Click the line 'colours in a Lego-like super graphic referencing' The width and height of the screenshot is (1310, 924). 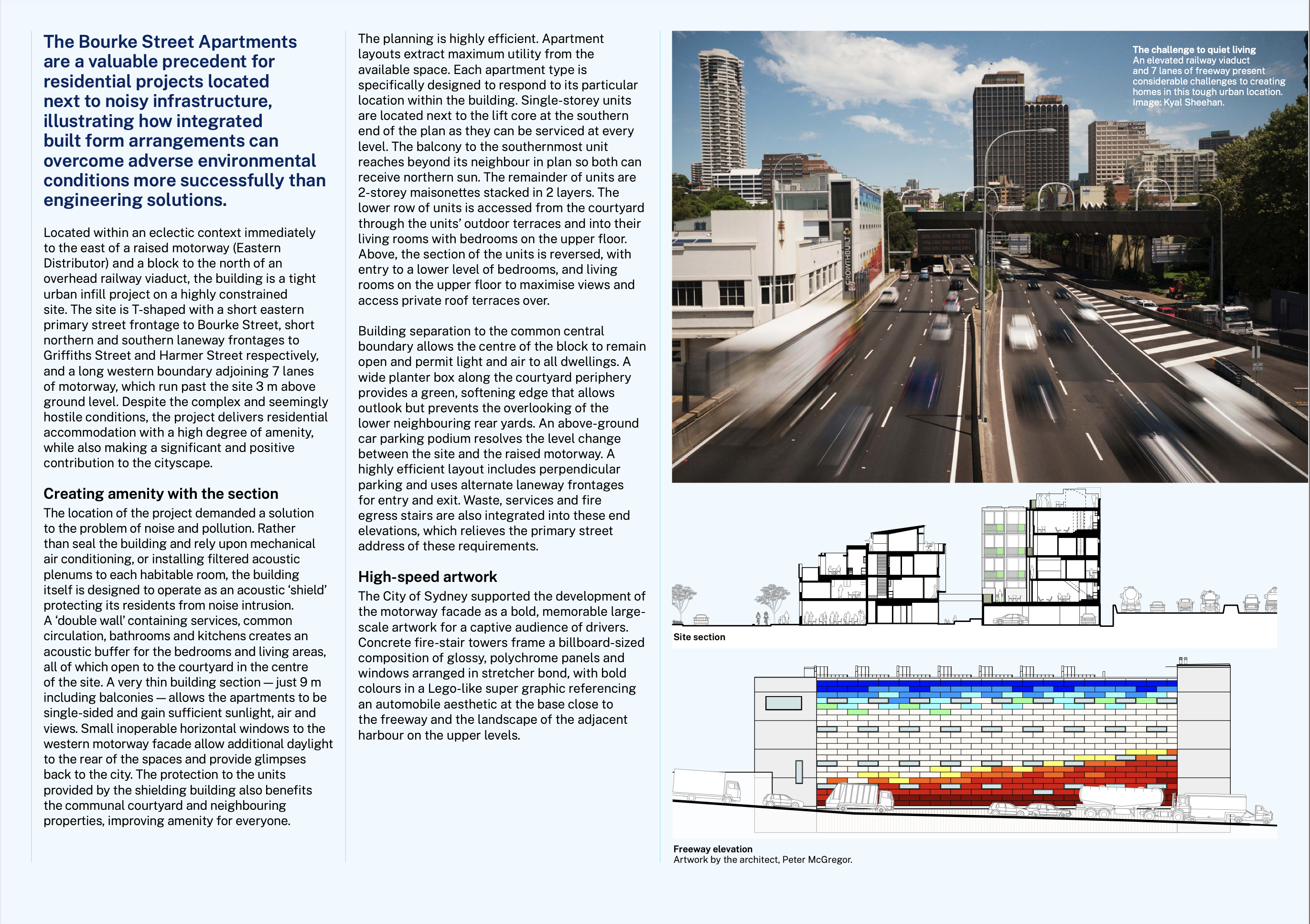[496, 689]
